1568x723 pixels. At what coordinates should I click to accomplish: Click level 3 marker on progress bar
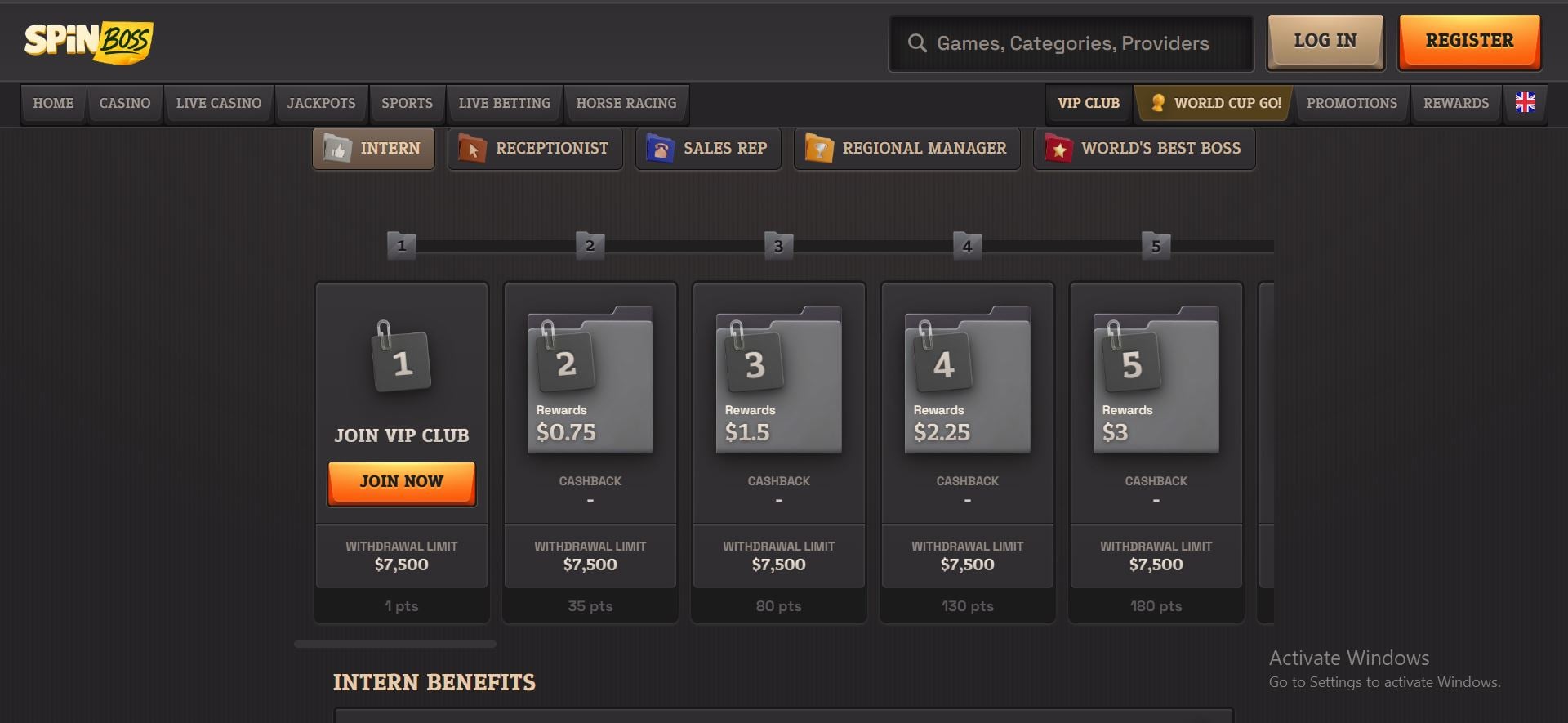click(778, 245)
